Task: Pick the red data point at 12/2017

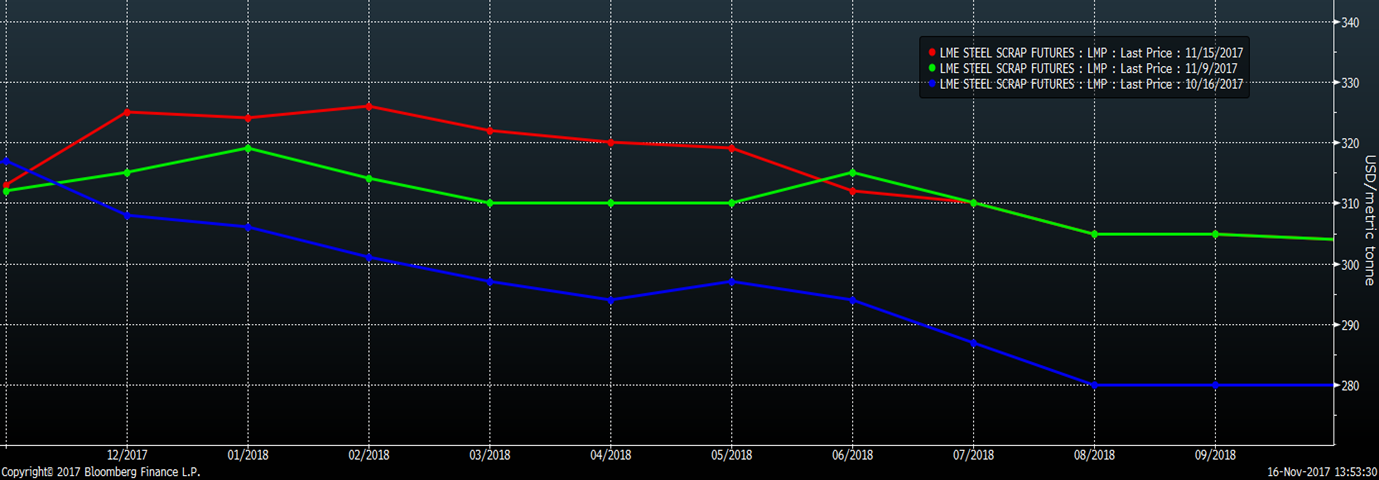Action: pyautogui.click(x=127, y=112)
